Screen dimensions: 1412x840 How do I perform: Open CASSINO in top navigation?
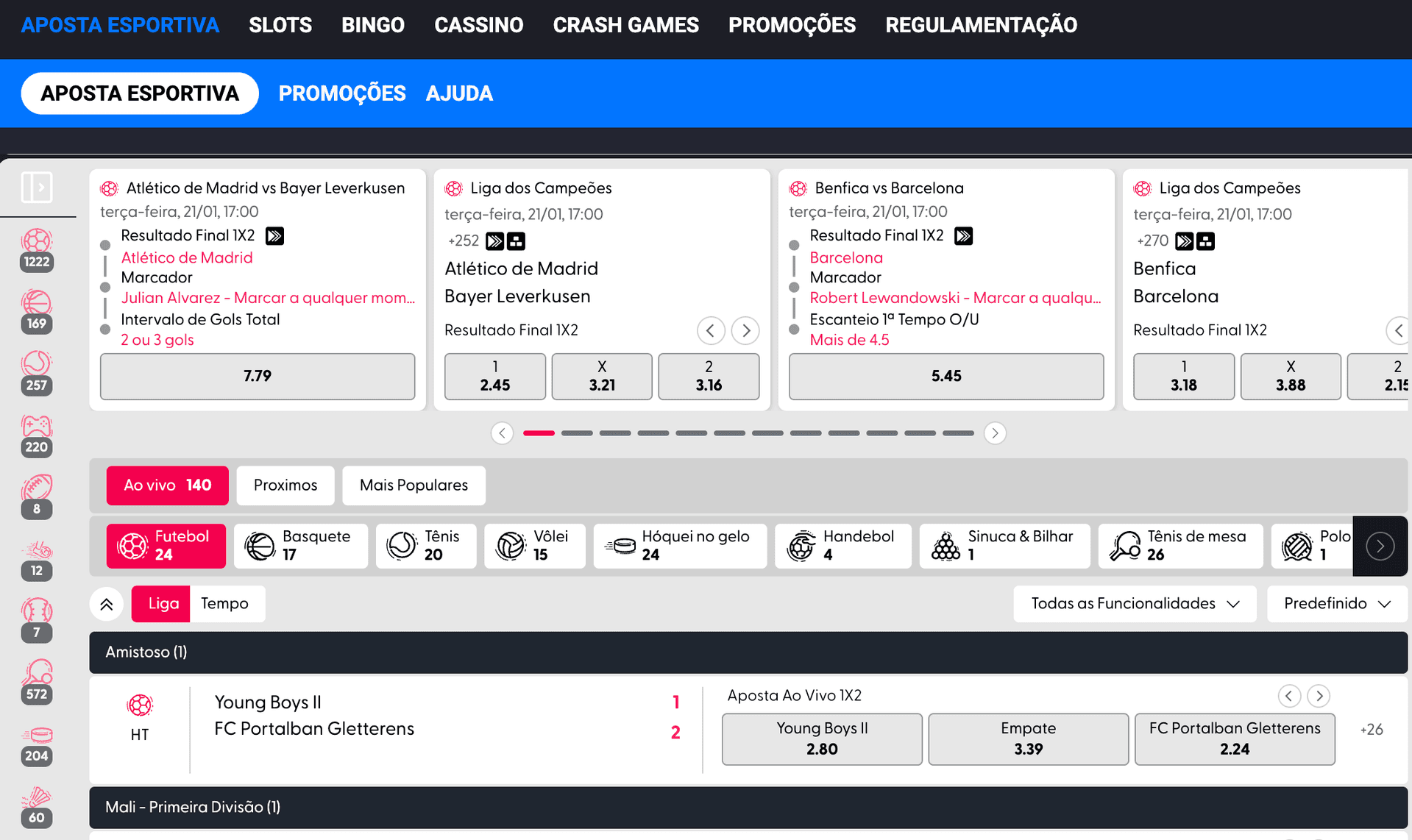click(479, 25)
